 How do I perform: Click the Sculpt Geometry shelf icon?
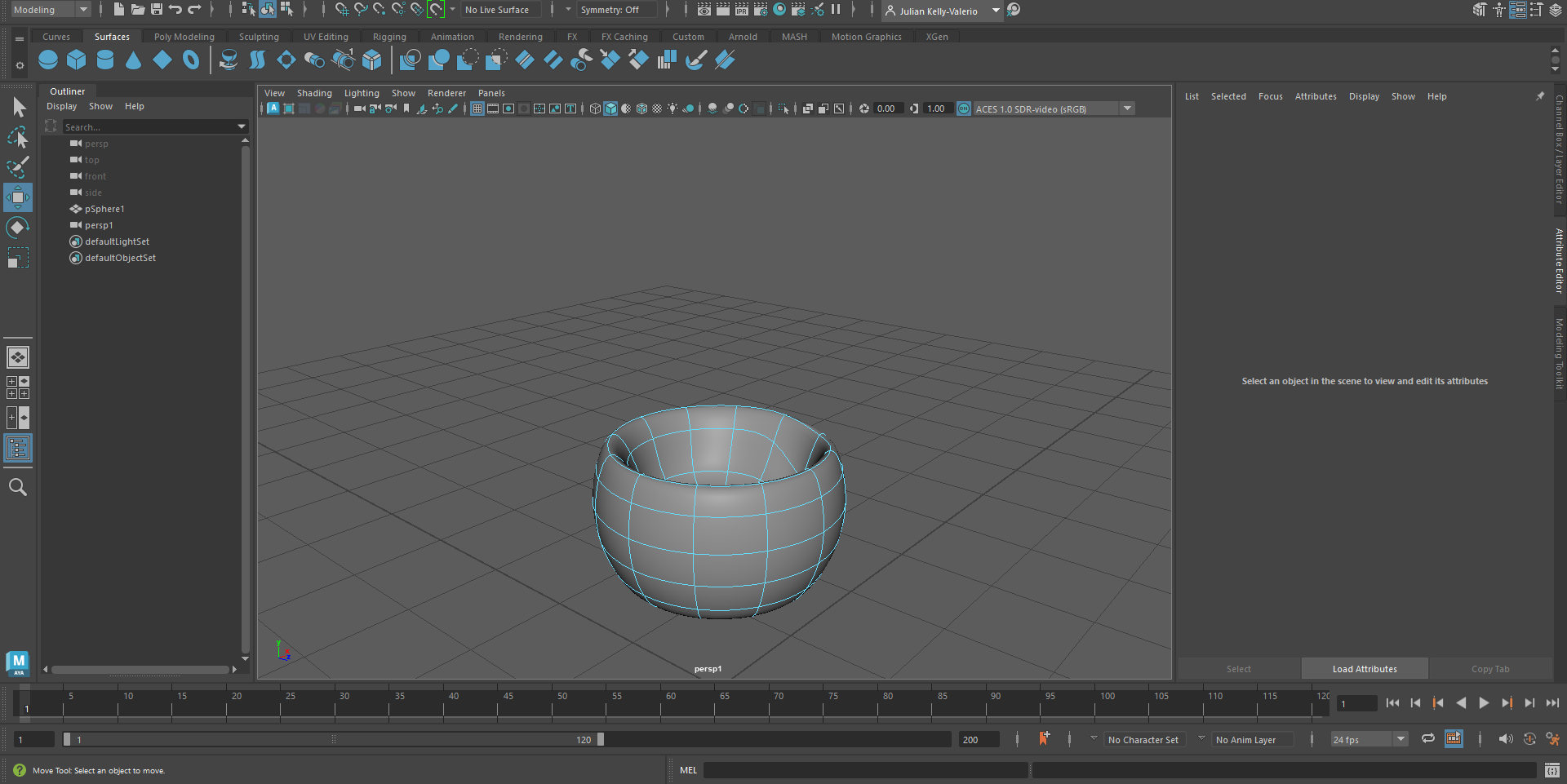[696, 60]
